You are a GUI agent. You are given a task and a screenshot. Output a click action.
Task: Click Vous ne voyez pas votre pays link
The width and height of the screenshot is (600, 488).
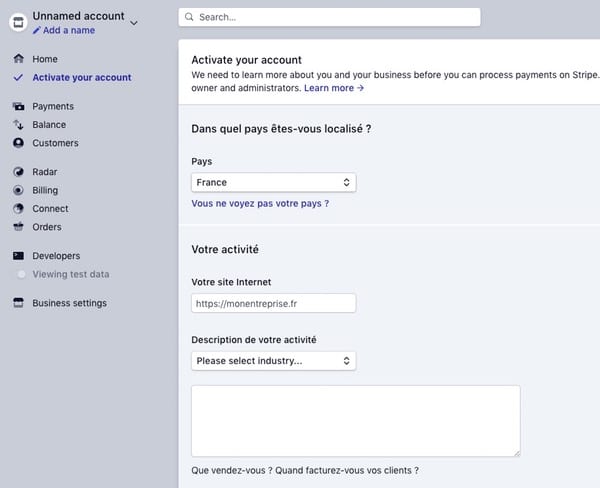click(260, 203)
